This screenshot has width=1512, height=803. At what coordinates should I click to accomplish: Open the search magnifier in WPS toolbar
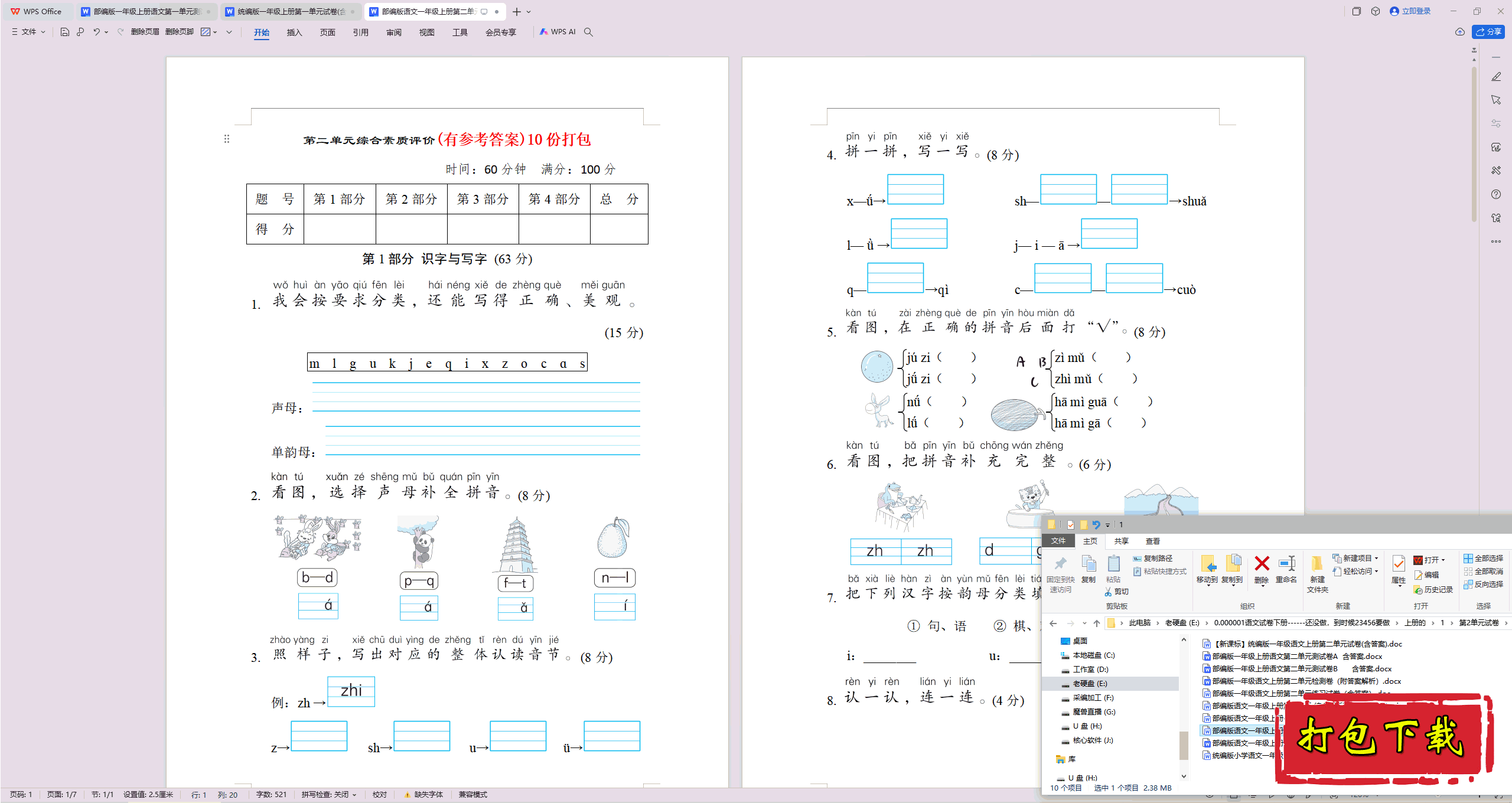pos(588,32)
